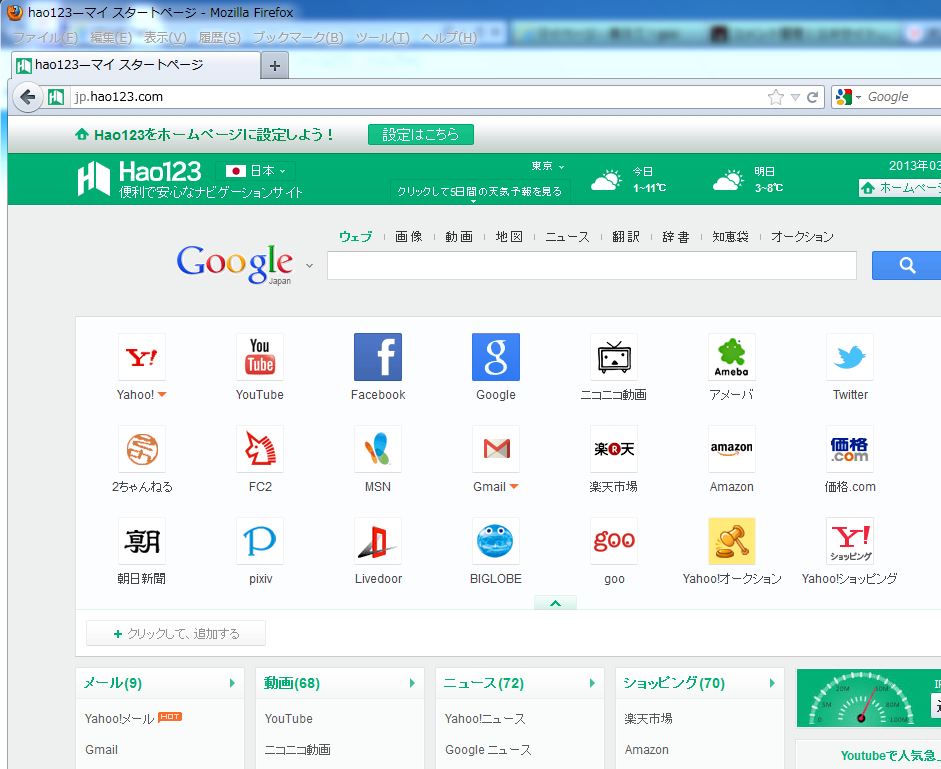Bookmark page with the star icon

click(x=775, y=97)
